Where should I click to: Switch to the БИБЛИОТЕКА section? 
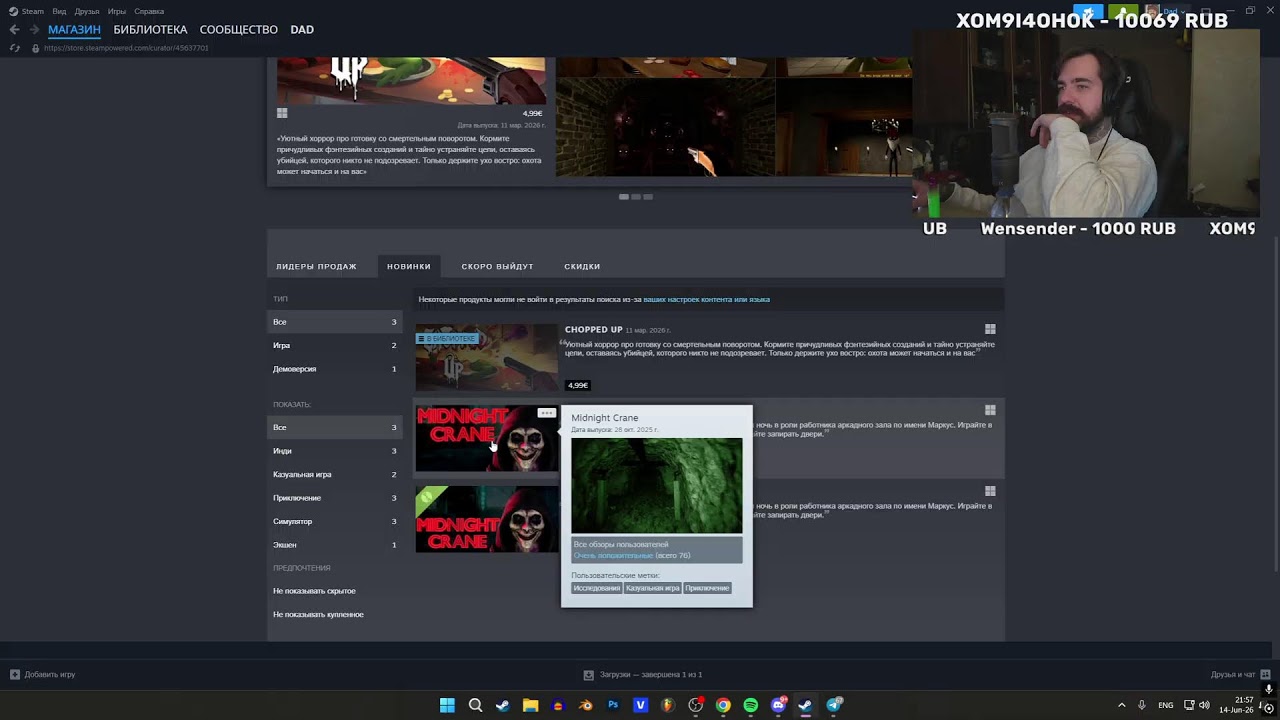pos(150,30)
